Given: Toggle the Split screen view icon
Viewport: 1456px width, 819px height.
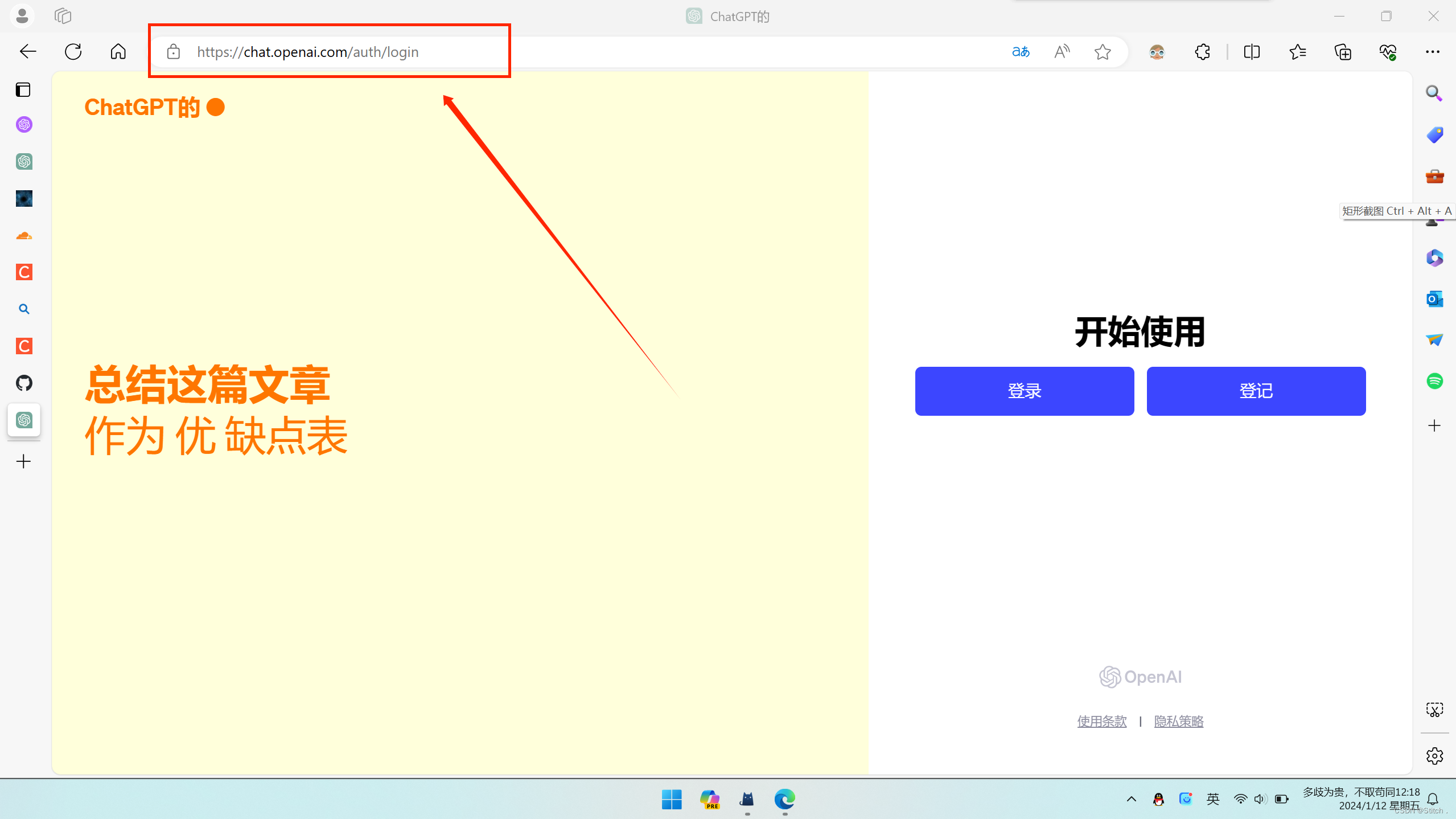Looking at the screenshot, I should pyautogui.click(x=1252, y=52).
